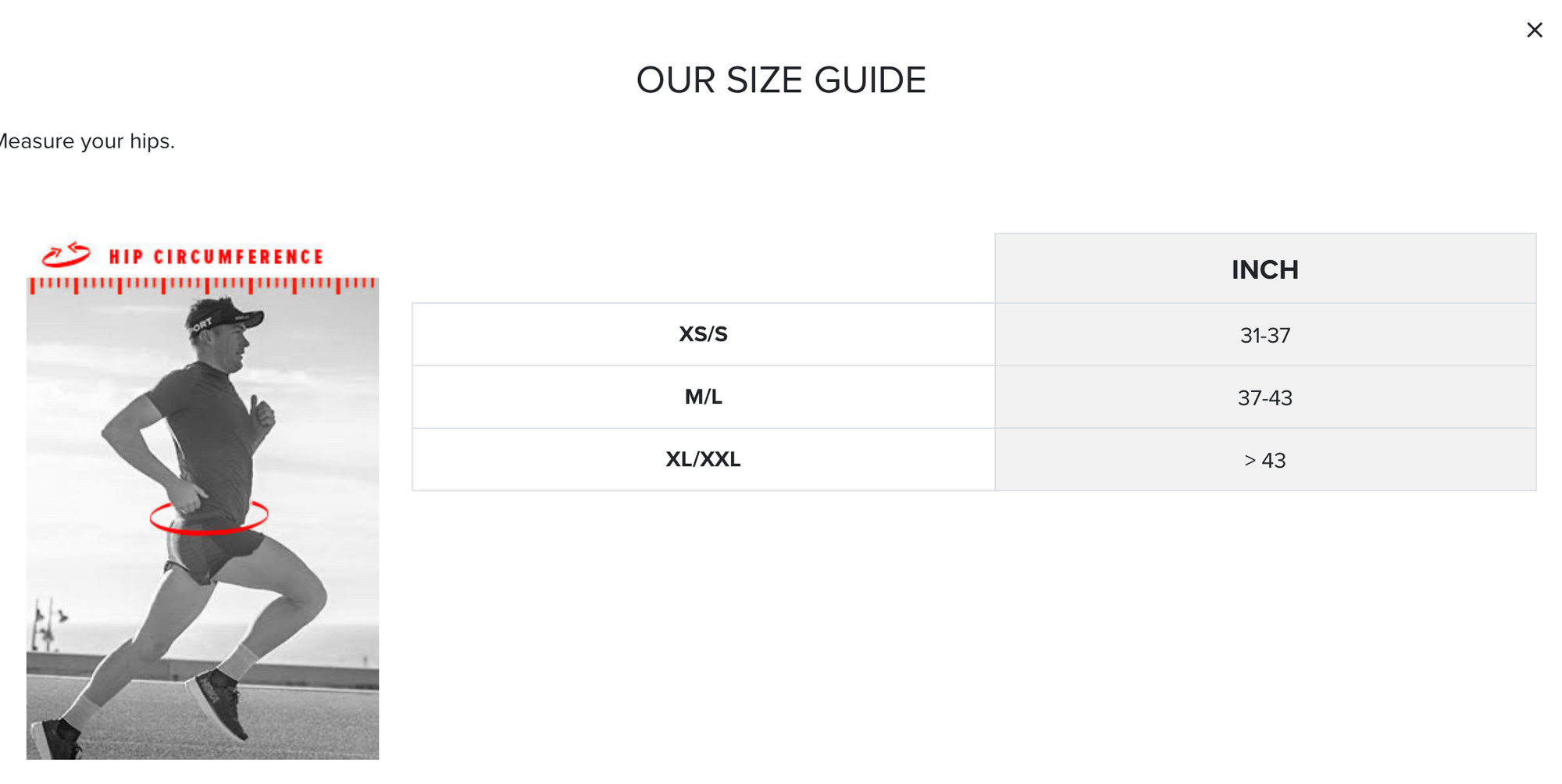
Task: Click the 31-37 inch measurement cell
Action: (1264, 335)
